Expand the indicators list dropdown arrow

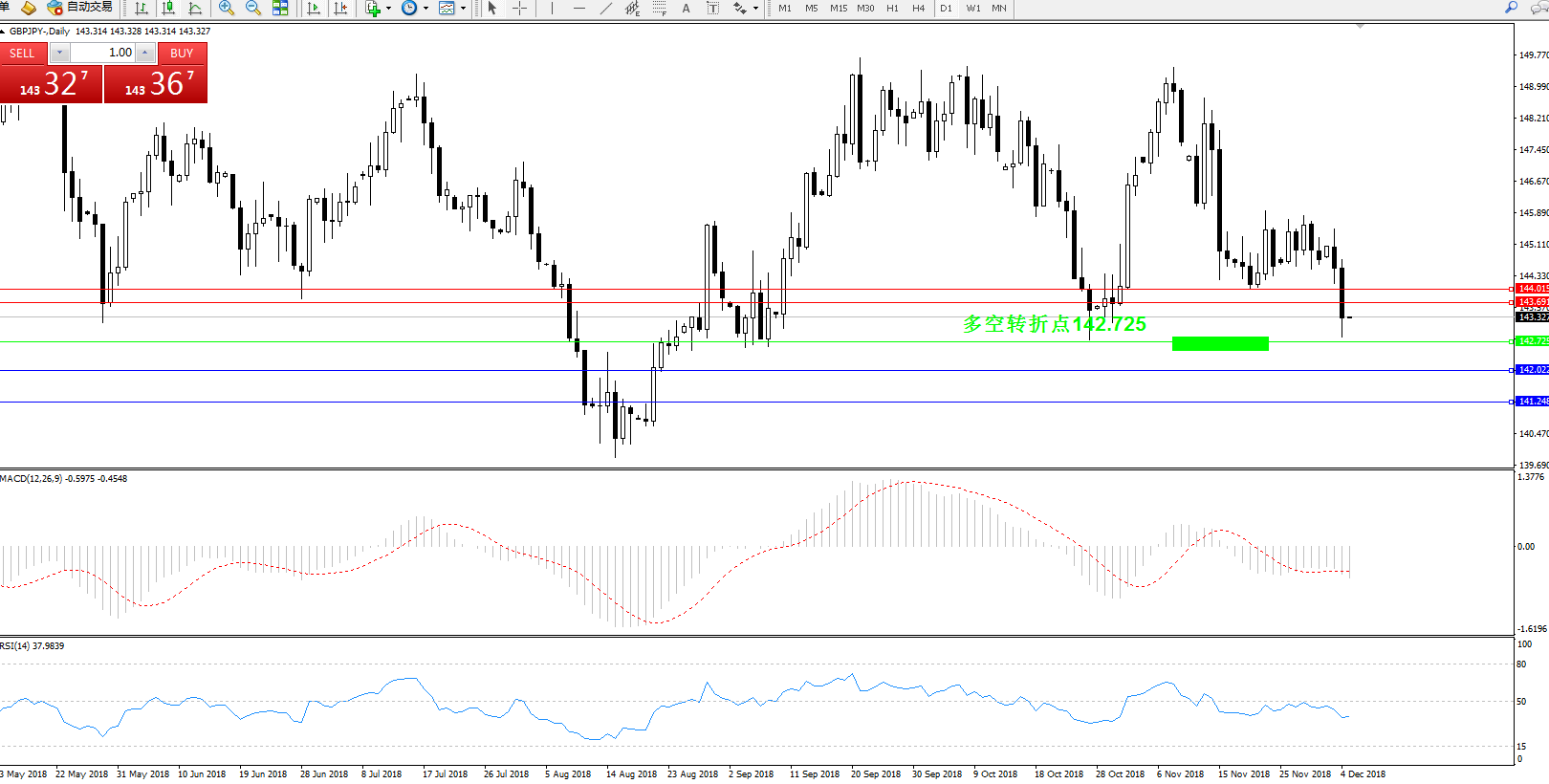point(388,9)
